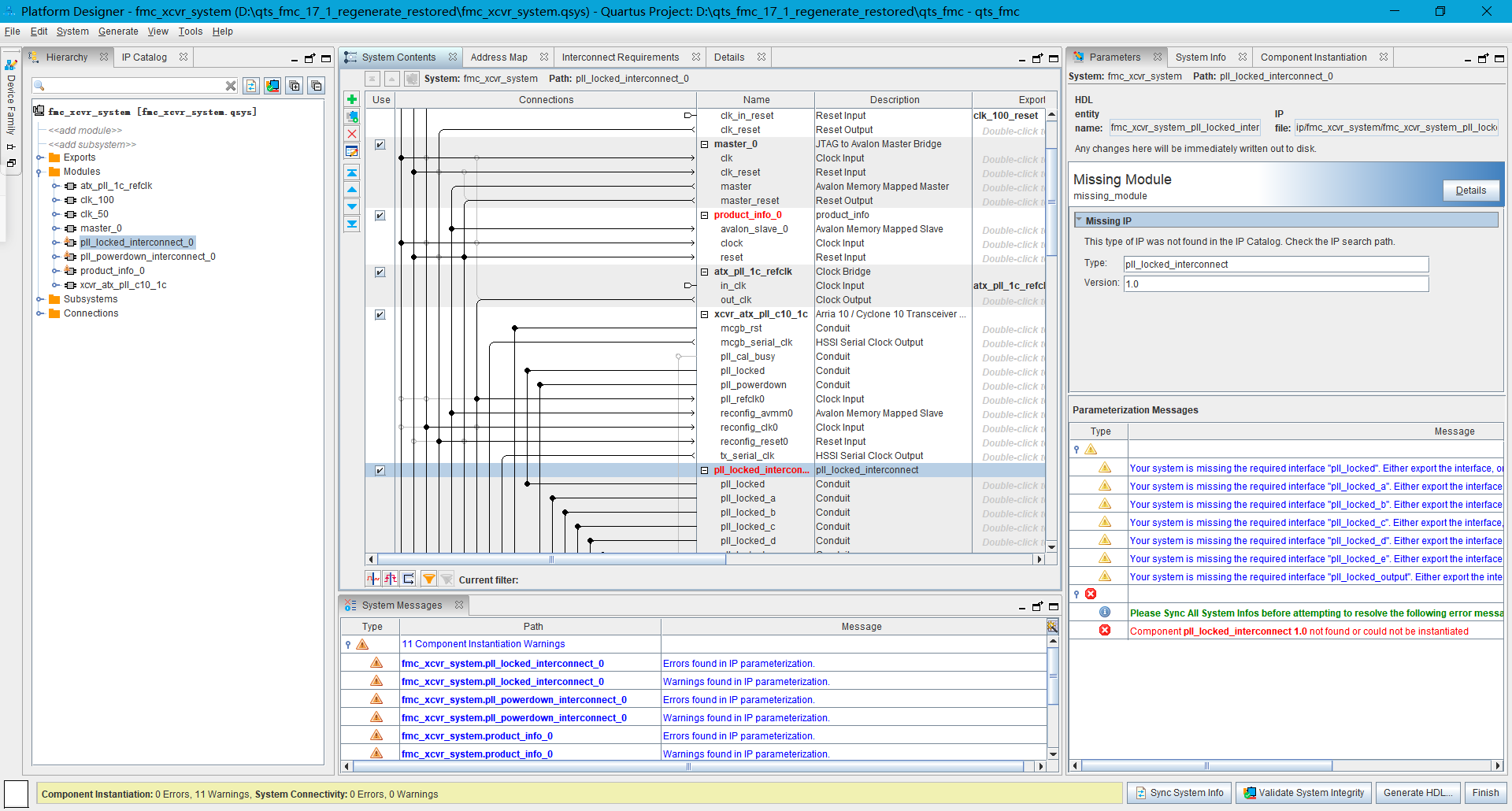Expand the Subsystems folder in Hierarchy
The height and width of the screenshot is (811, 1512).
(40, 299)
